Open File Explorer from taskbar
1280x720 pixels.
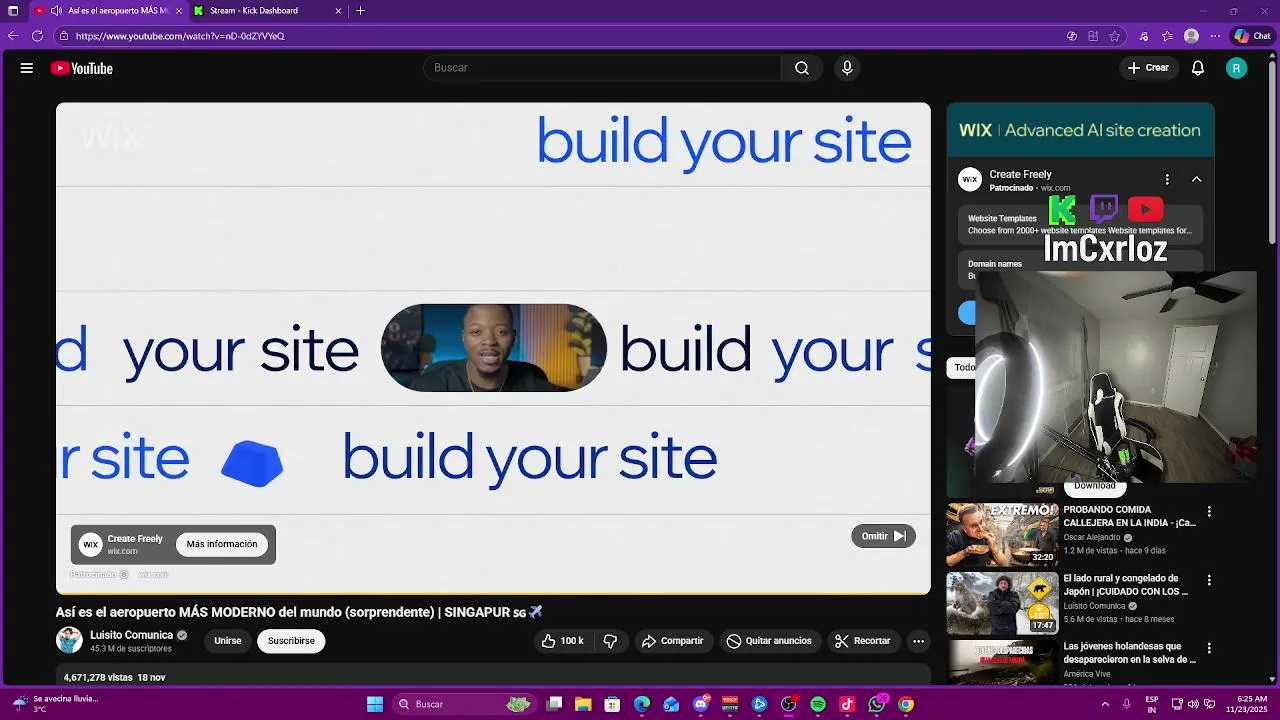pyautogui.click(x=583, y=704)
